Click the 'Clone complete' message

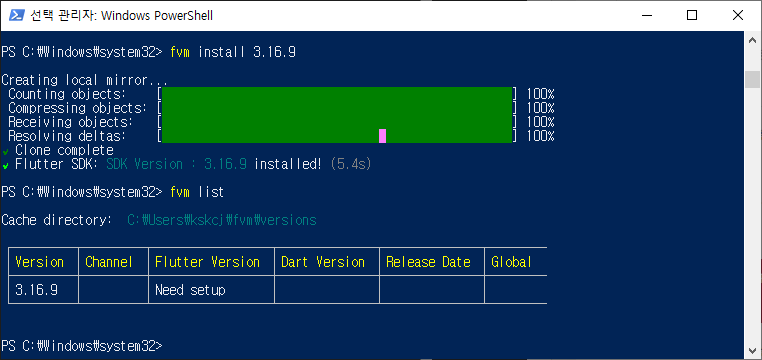point(64,150)
